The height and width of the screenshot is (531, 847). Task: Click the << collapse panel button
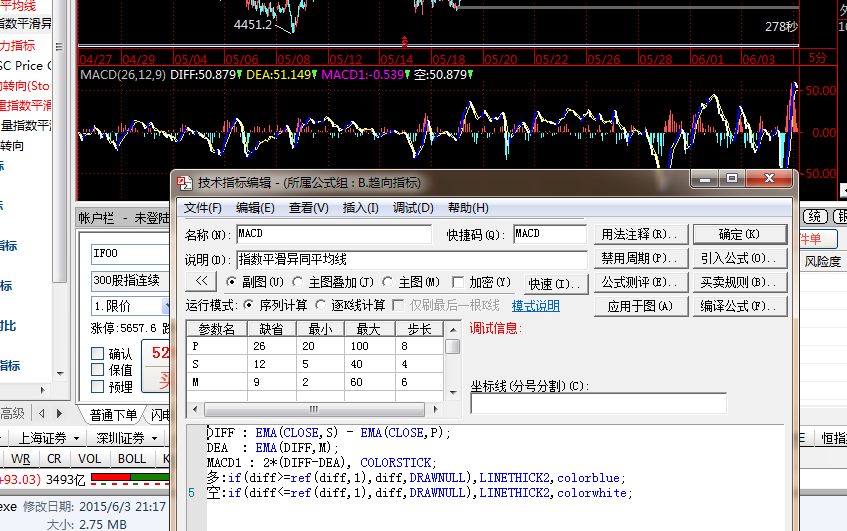[200, 283]
